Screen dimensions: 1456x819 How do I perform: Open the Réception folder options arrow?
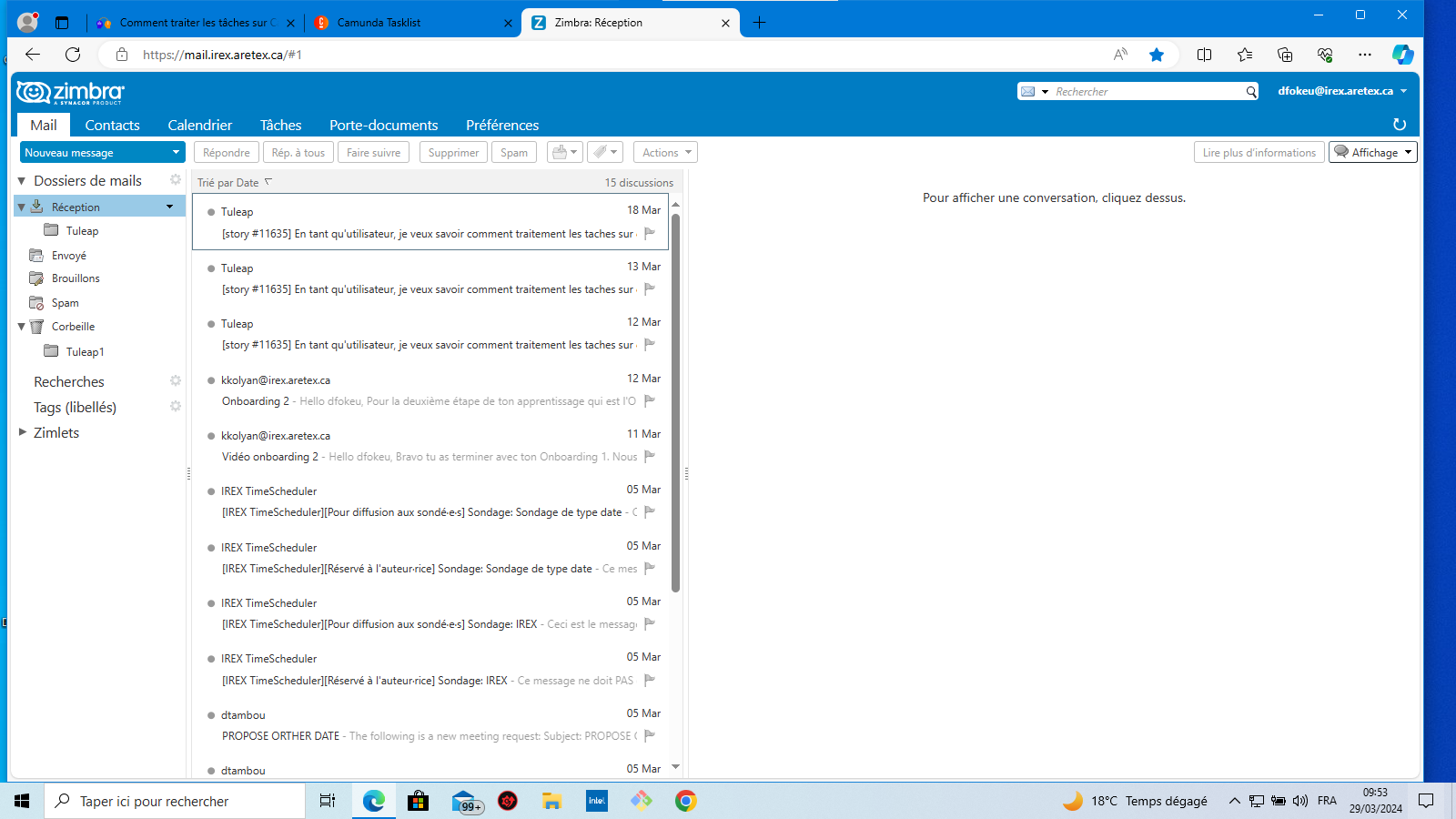tap(169, 207)
